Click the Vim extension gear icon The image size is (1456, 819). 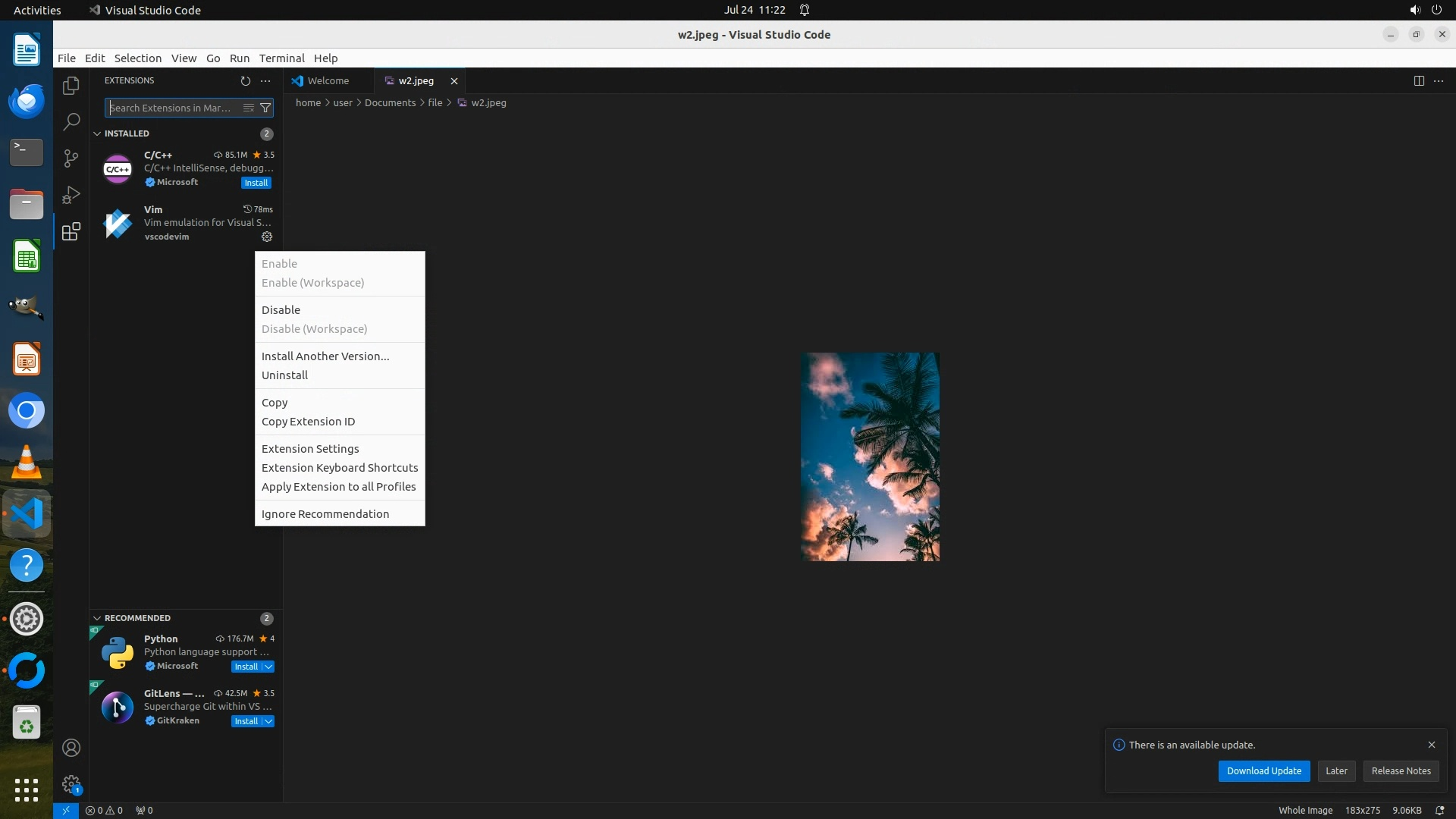(267, 237)
